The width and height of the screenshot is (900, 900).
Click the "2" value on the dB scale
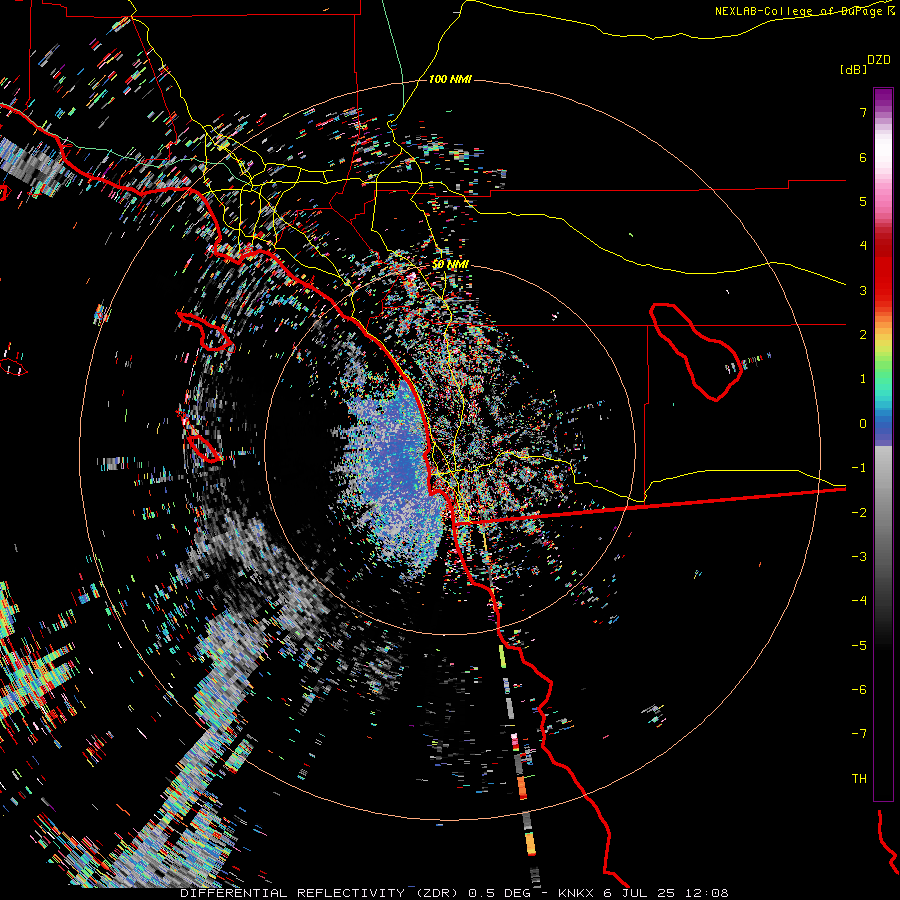tap(863, 335)
